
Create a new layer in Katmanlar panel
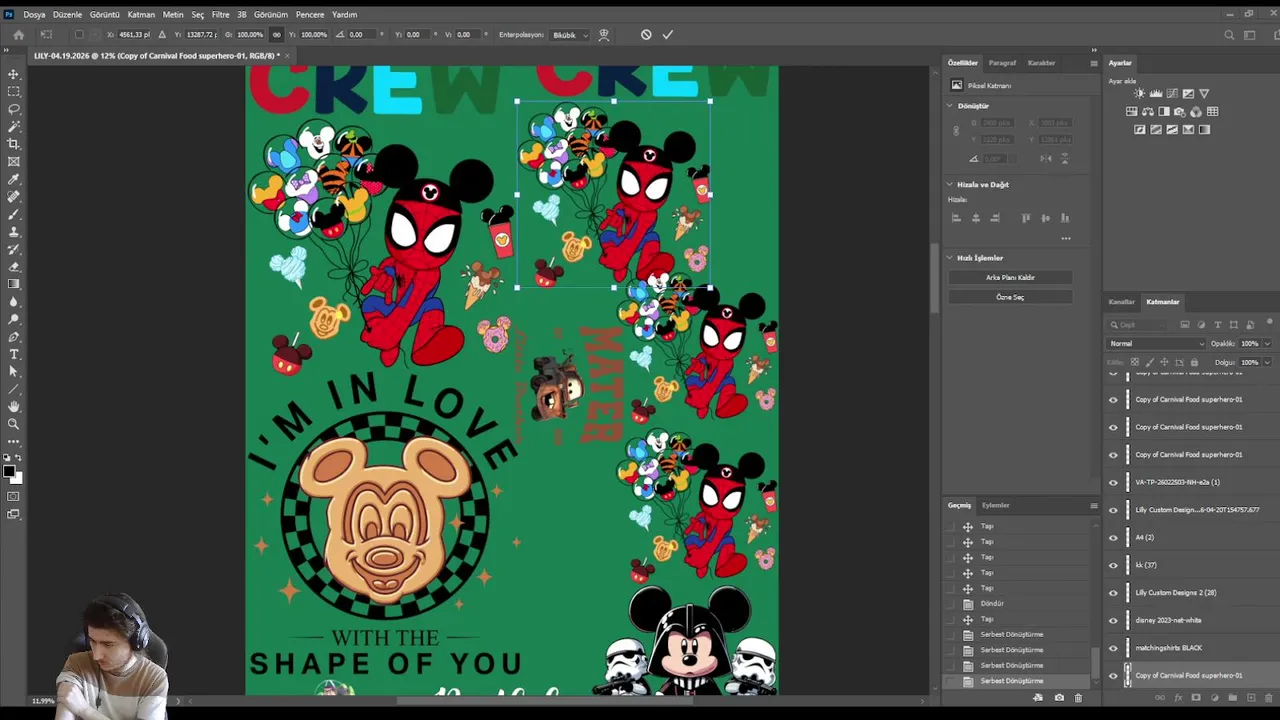coord(1250,697)
